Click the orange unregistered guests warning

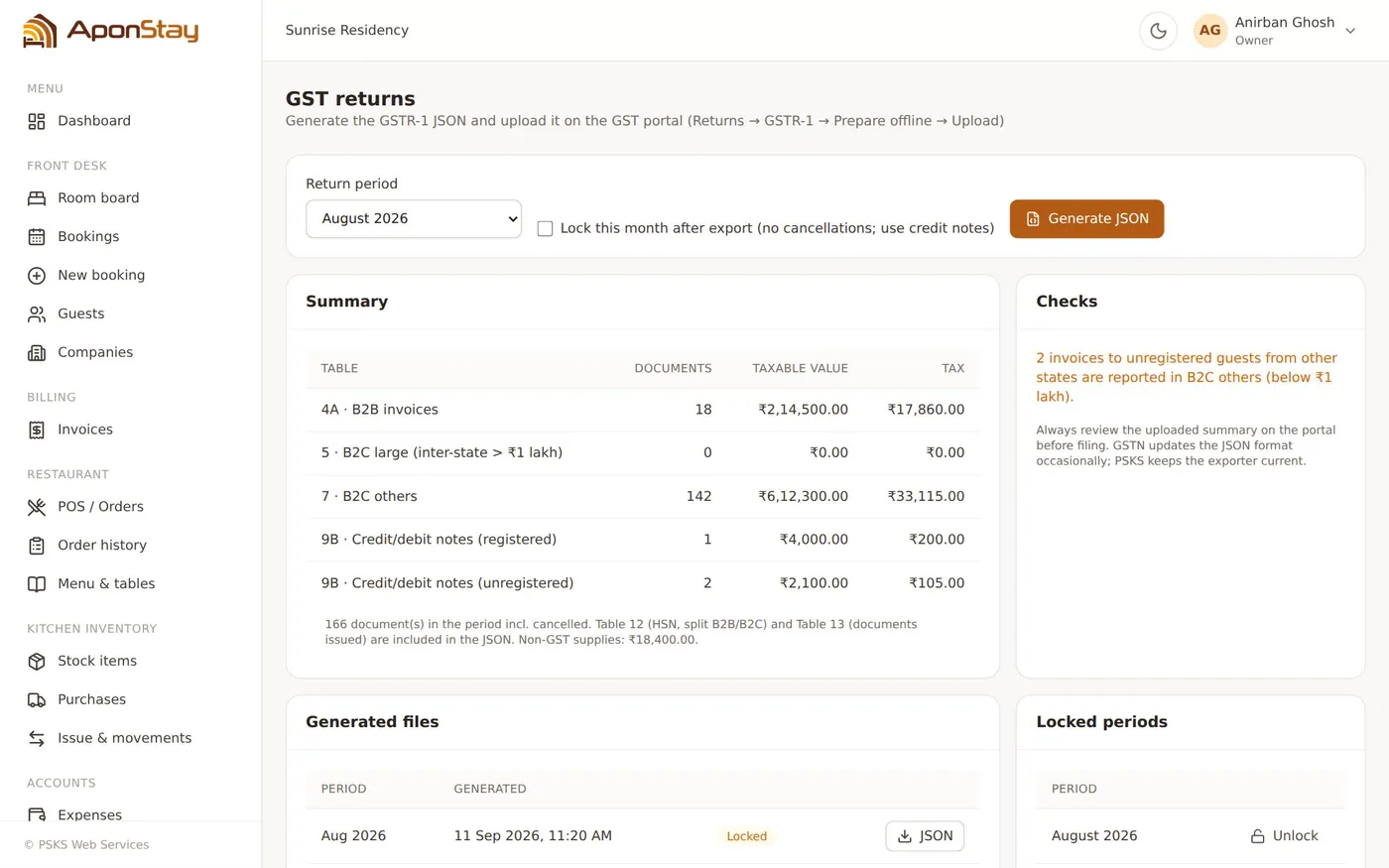click(x=1187, y=377)
